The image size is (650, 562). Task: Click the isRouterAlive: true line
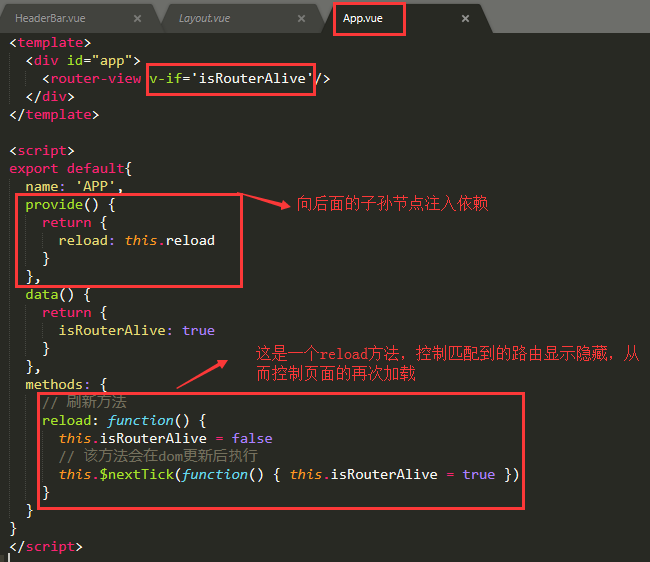tap(137, 331)
